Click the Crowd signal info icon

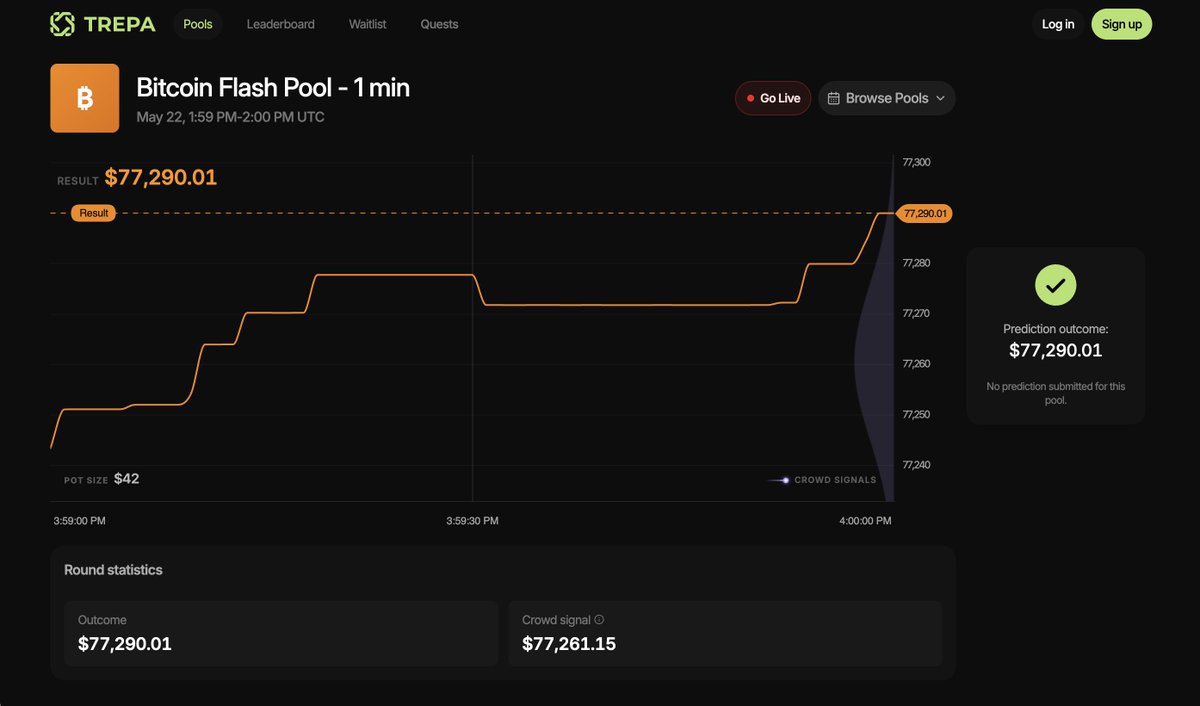click(x=599, y=620)
